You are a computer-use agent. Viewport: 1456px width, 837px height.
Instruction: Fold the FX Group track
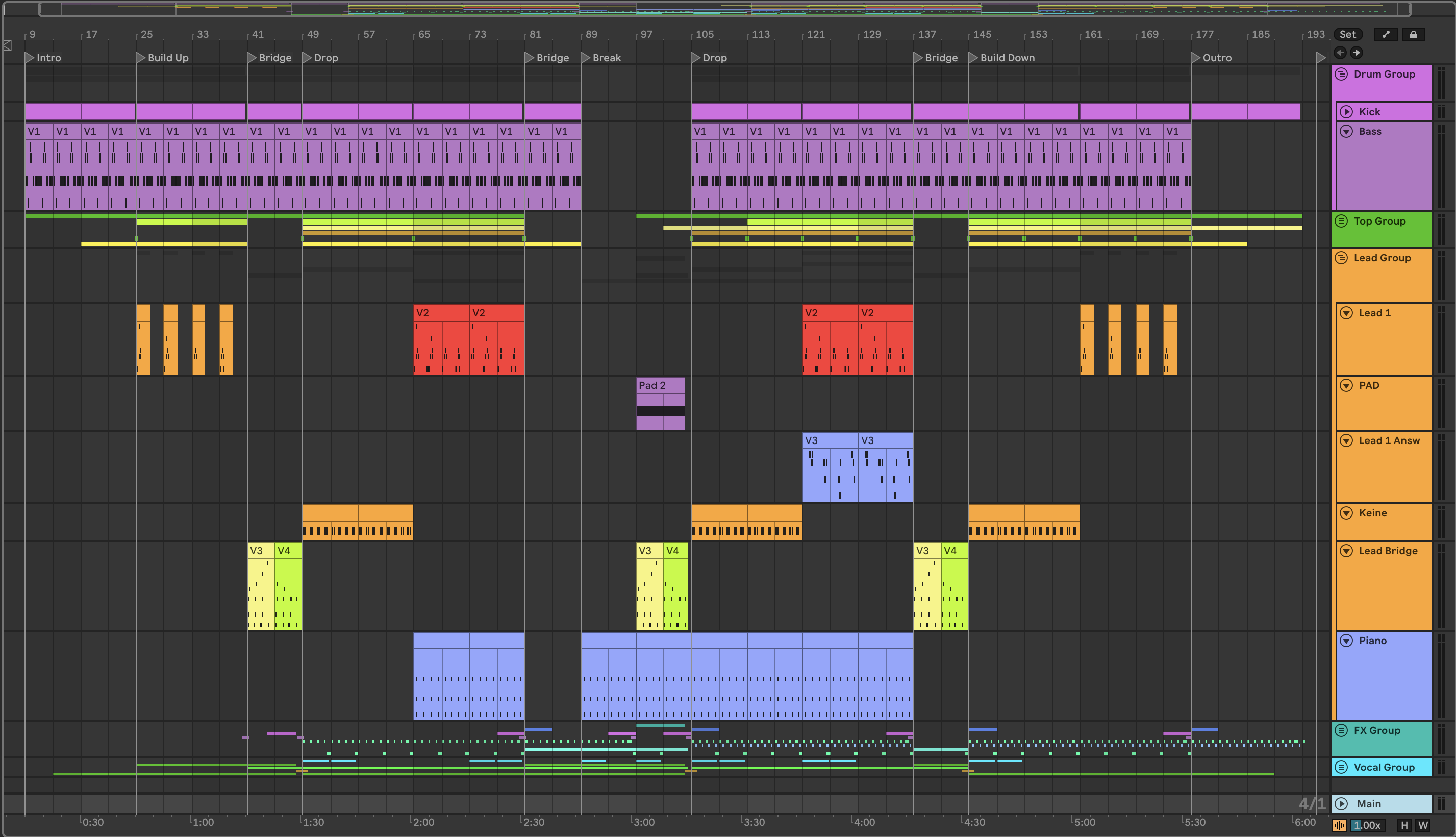click(1341, 731)
